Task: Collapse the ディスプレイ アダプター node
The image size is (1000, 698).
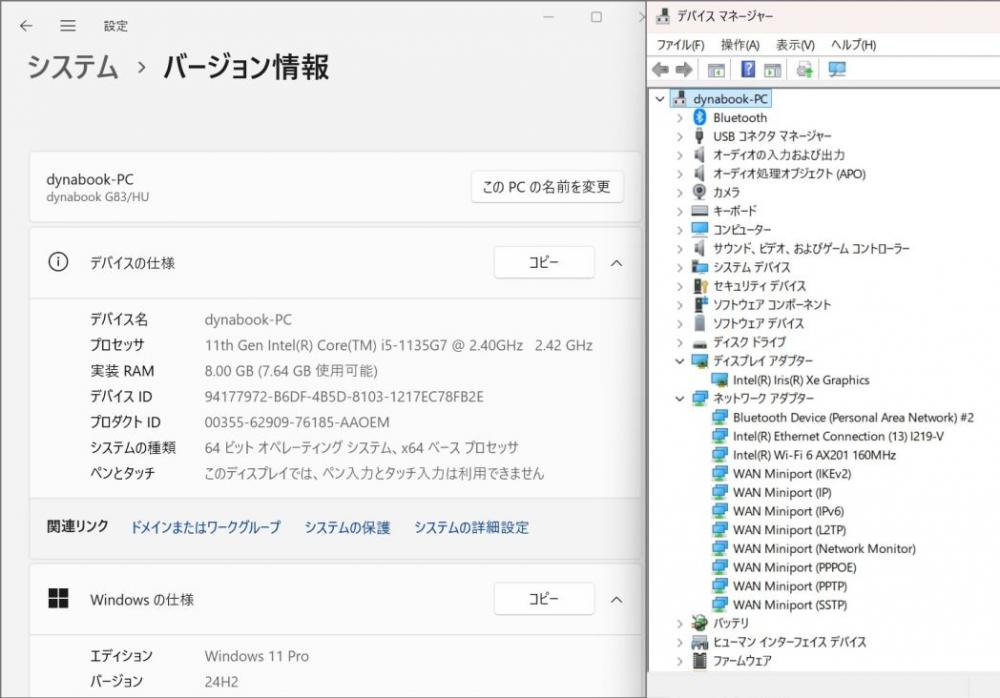Action: 680,361
